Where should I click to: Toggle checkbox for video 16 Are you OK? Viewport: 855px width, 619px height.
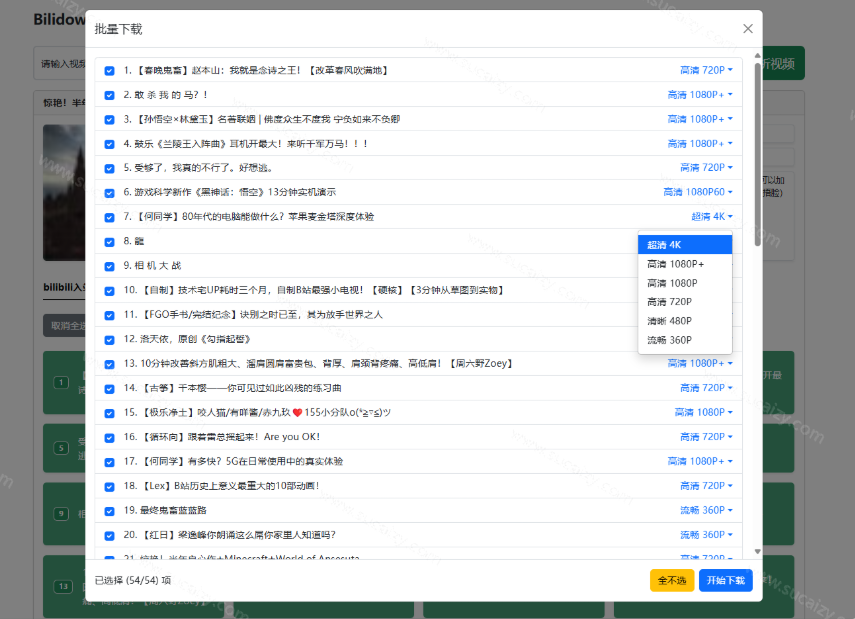click(110, 438)
